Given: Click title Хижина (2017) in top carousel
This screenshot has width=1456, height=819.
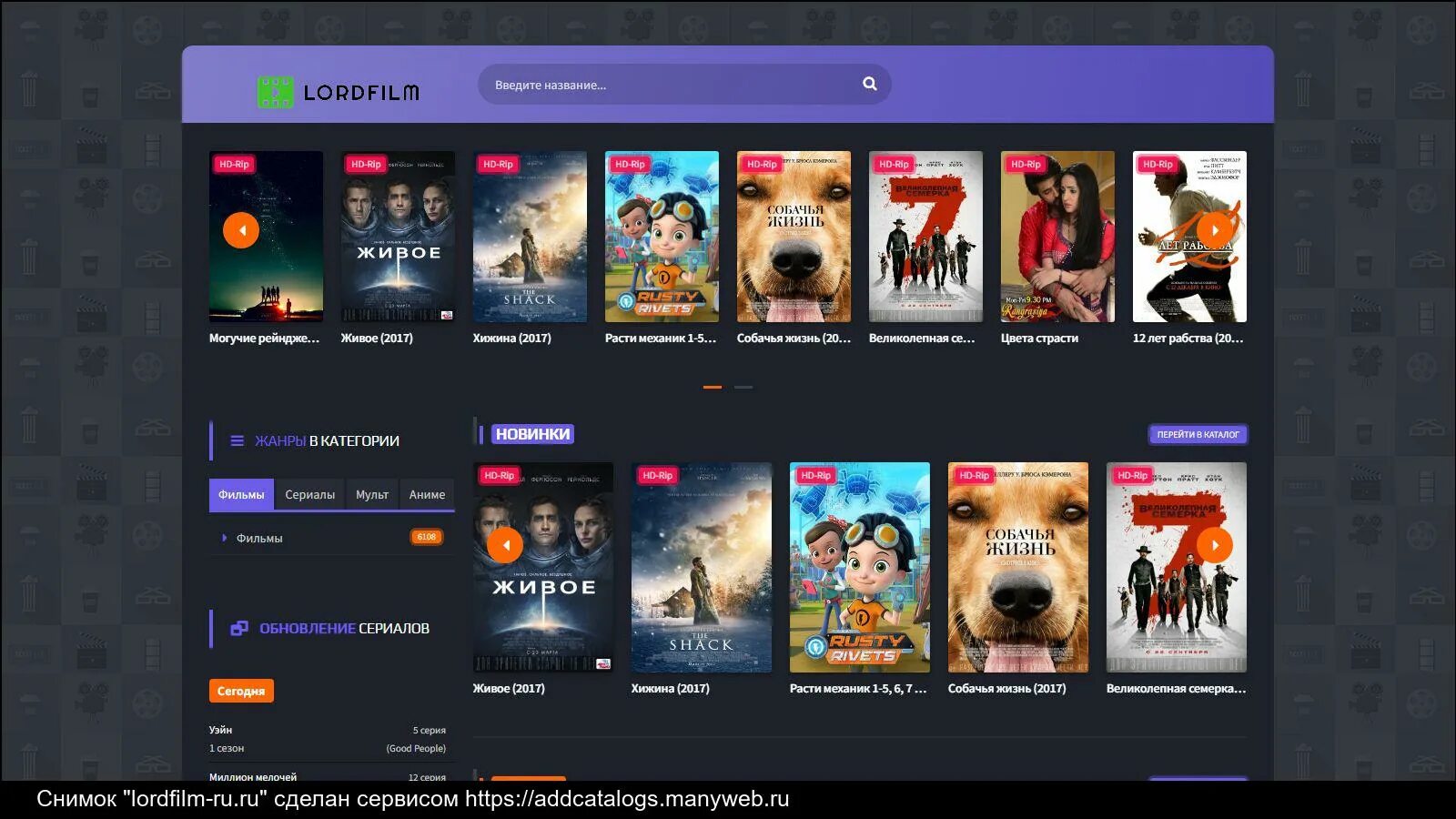Looking at the screenshot, I should click(x=511, y=338).
